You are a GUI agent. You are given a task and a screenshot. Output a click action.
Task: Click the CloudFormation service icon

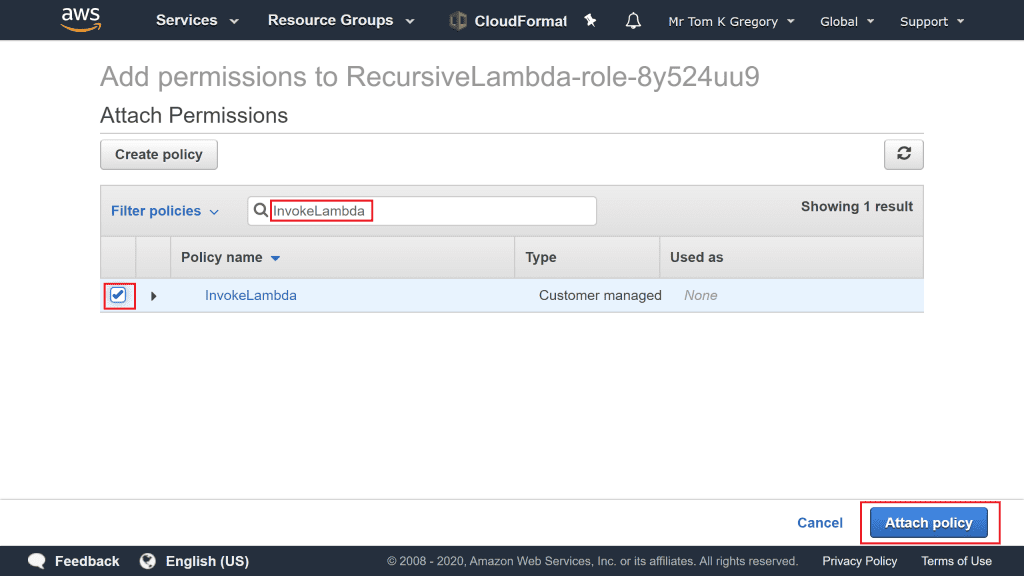coord(458,21)
